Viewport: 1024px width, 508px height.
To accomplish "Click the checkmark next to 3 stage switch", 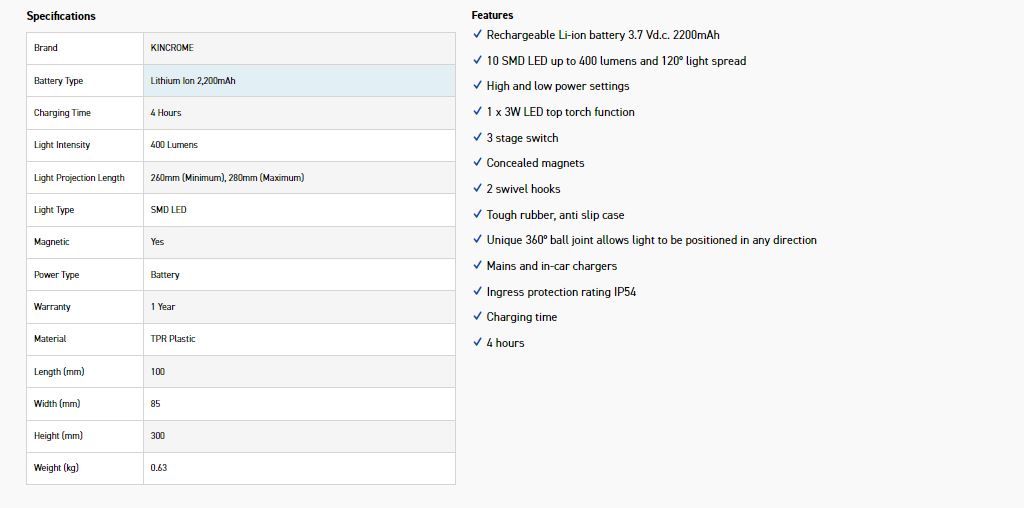I will 477,137.
